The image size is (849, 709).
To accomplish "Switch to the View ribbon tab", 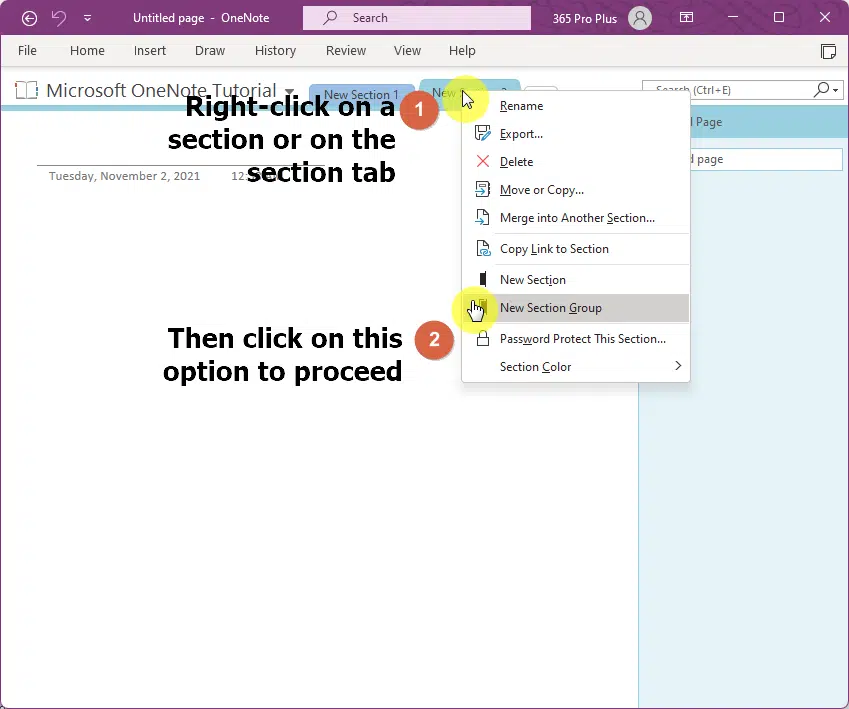I will [x=407, y=50].
